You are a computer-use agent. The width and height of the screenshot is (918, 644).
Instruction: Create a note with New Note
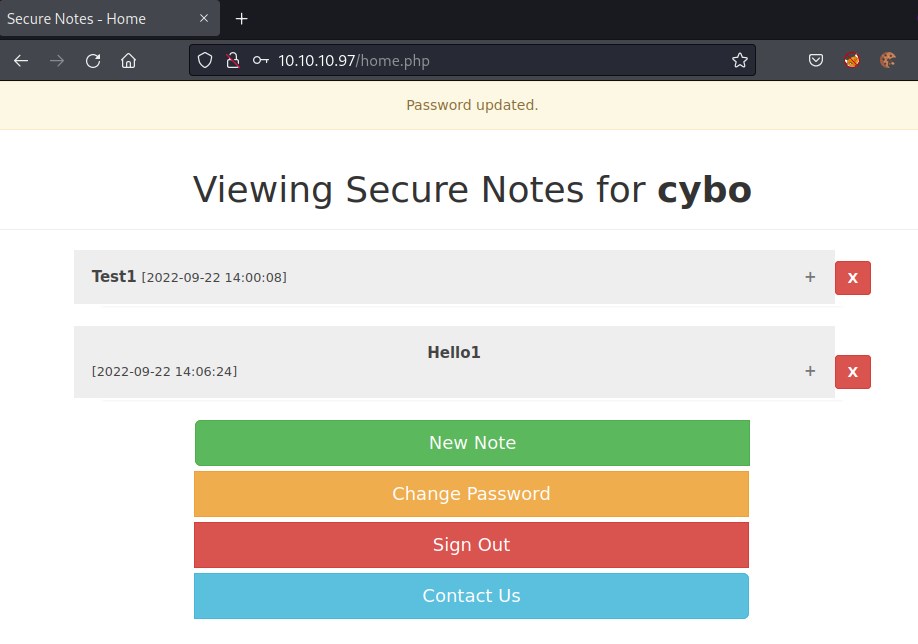472,443
